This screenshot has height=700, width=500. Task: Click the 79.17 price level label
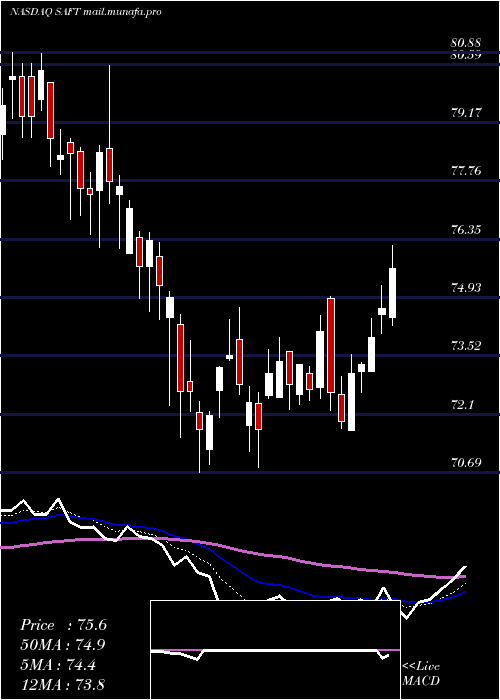coord(466,112)
